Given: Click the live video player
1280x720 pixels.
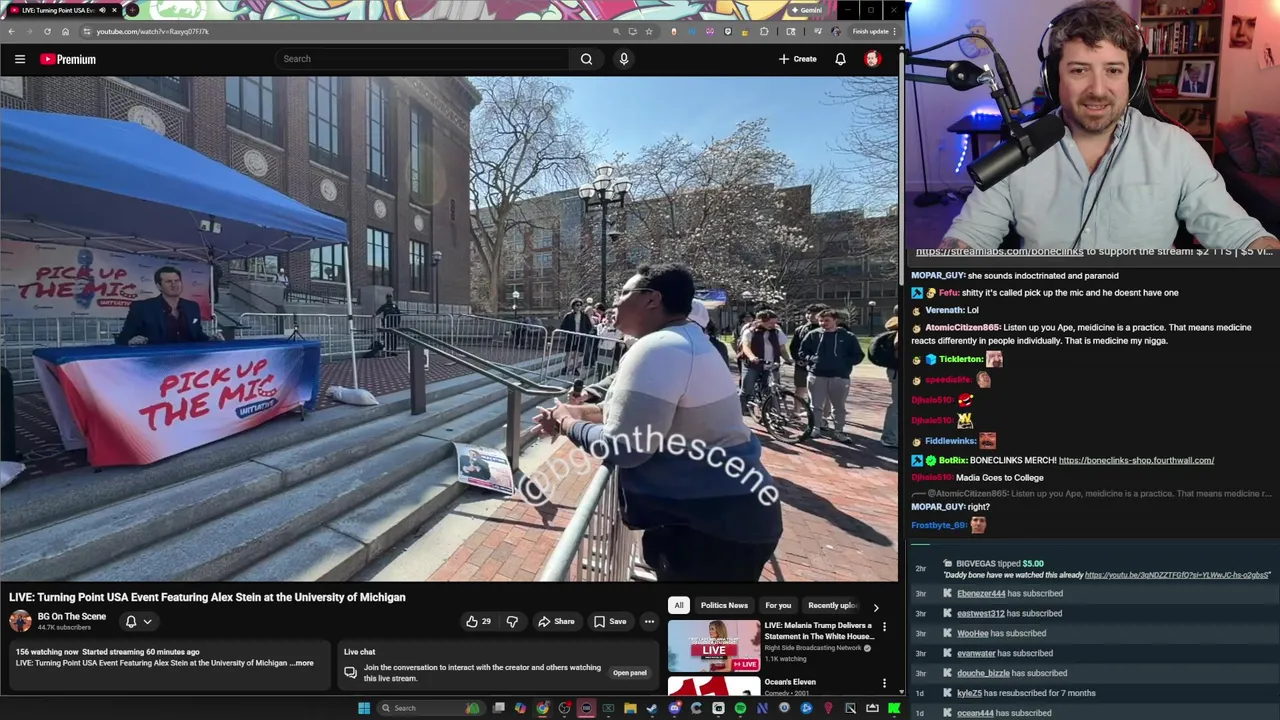Looking at the screenshot, I should coord(449,329).
